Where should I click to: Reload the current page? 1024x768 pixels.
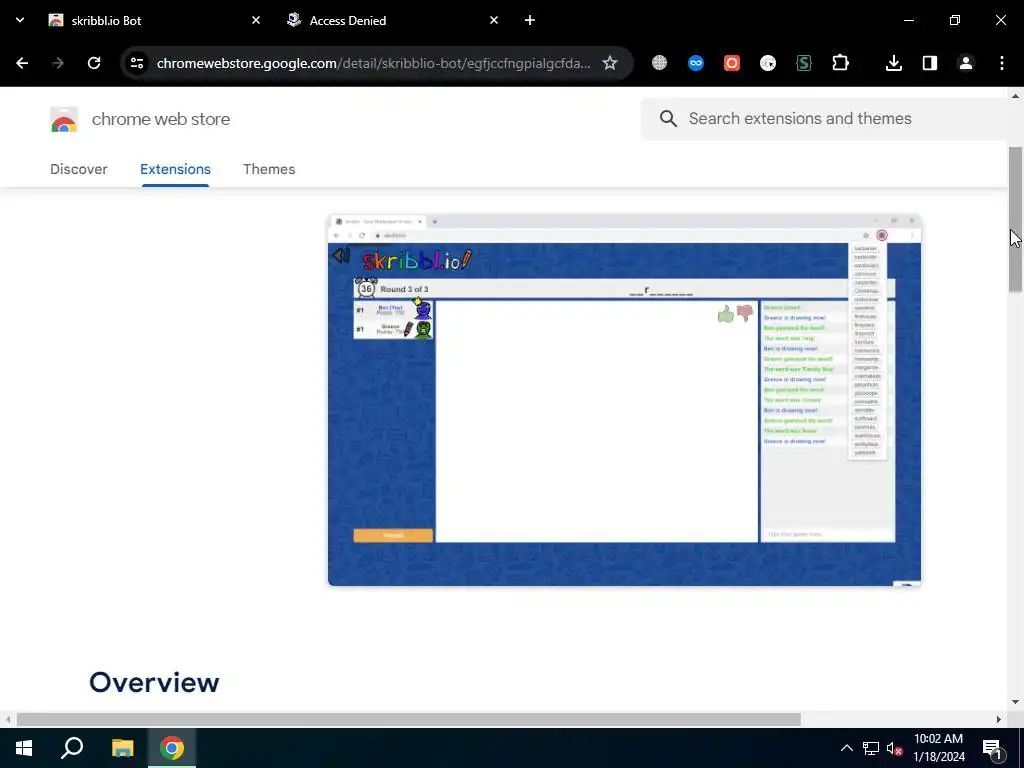tap(94, 63)
